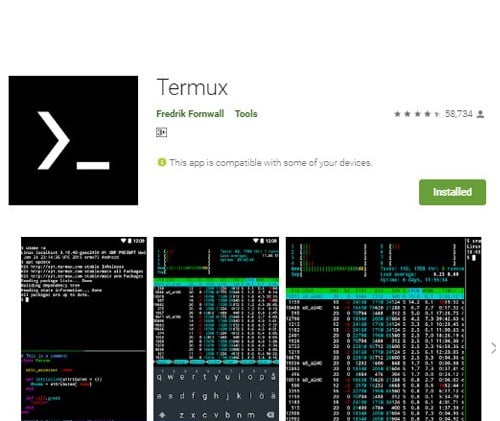Click the 58,734 ratings count

click(459, 114)
